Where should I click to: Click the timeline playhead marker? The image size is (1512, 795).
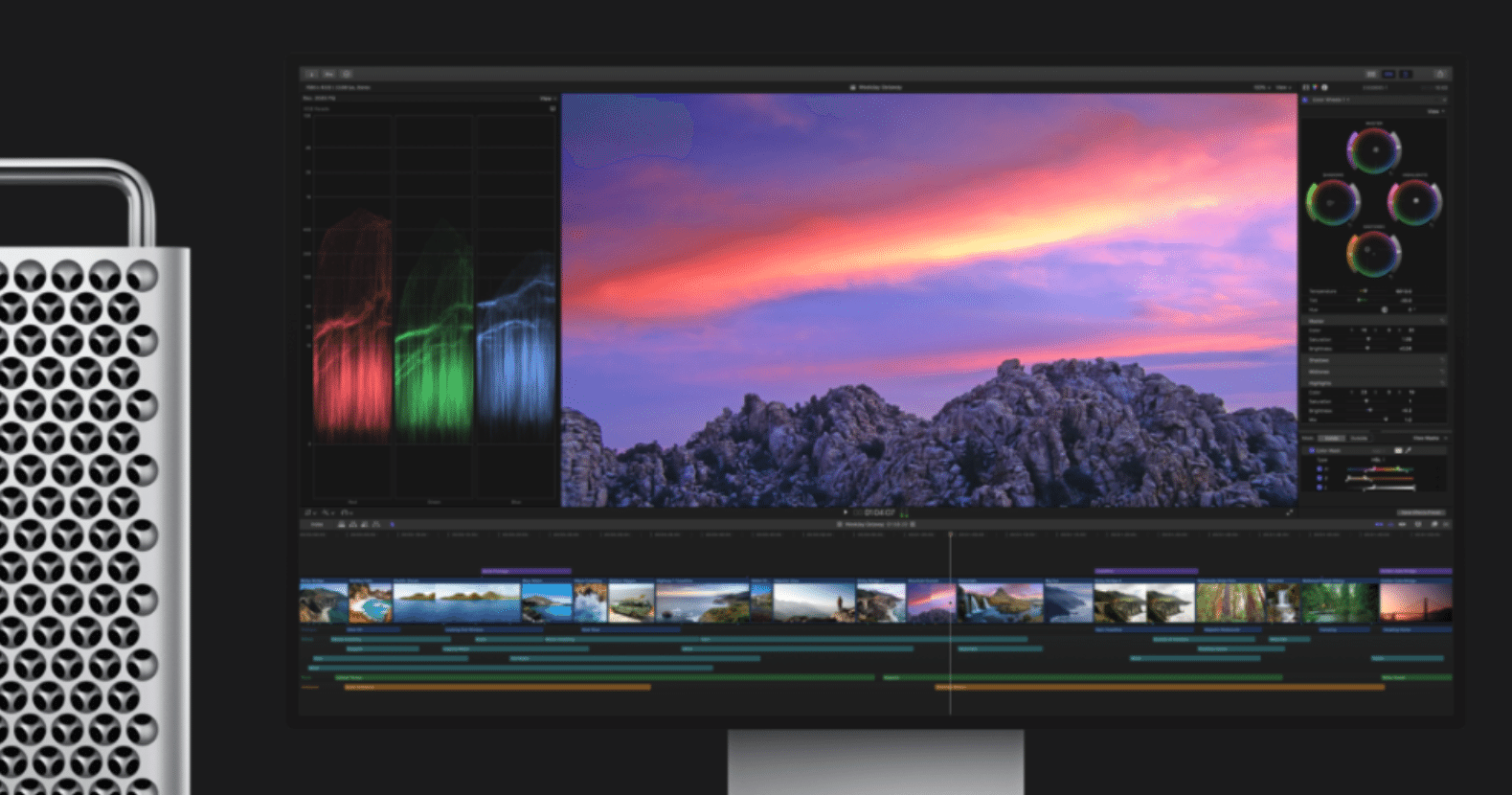[x=951, y=534]
